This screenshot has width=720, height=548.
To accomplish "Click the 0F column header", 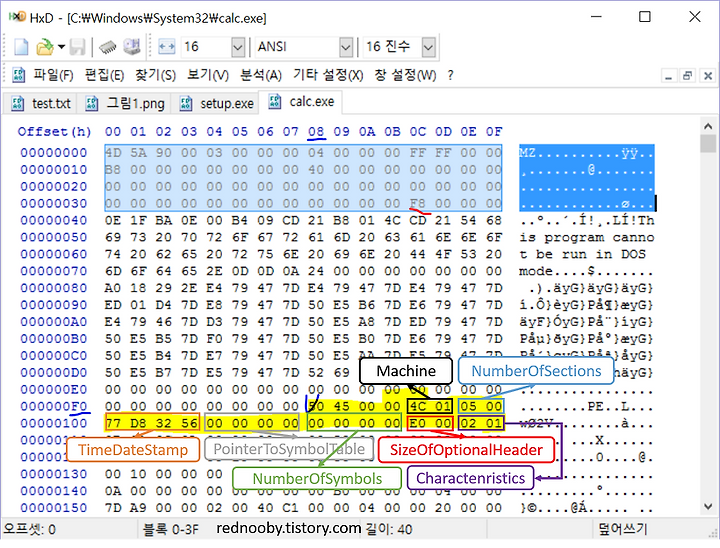I will 494,132.
